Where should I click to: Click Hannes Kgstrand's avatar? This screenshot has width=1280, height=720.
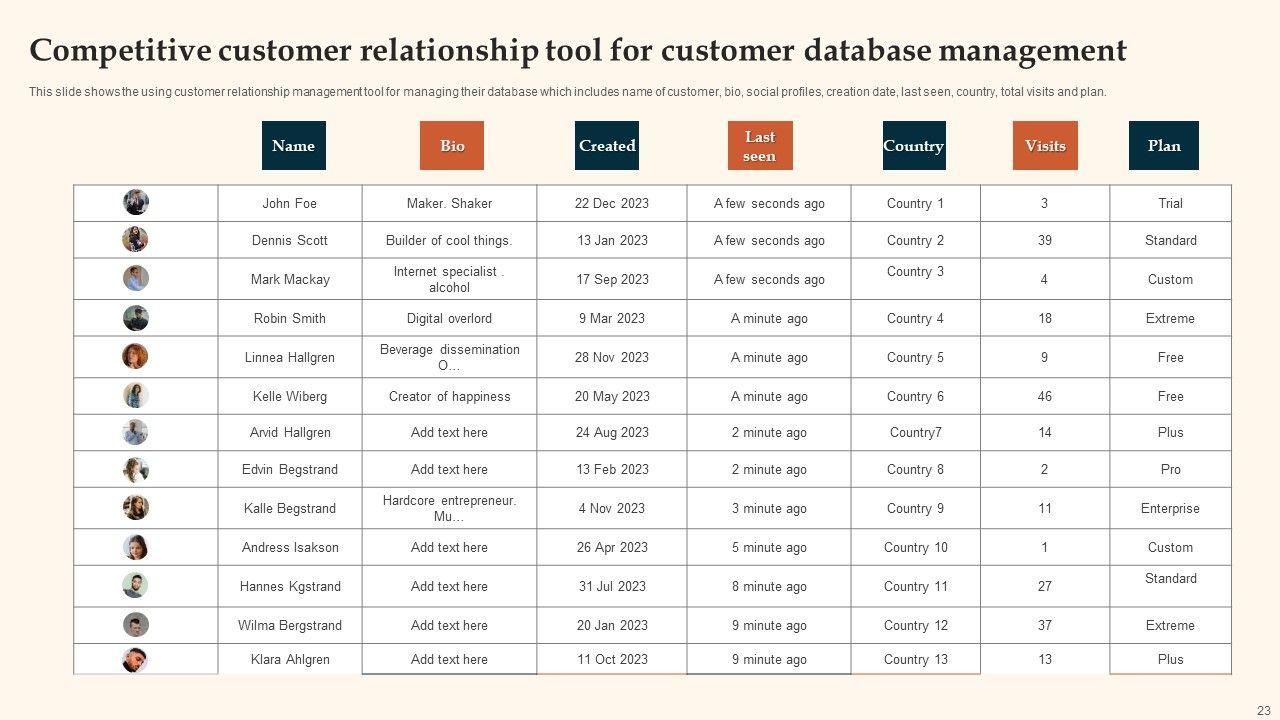[x=135, y=585]
